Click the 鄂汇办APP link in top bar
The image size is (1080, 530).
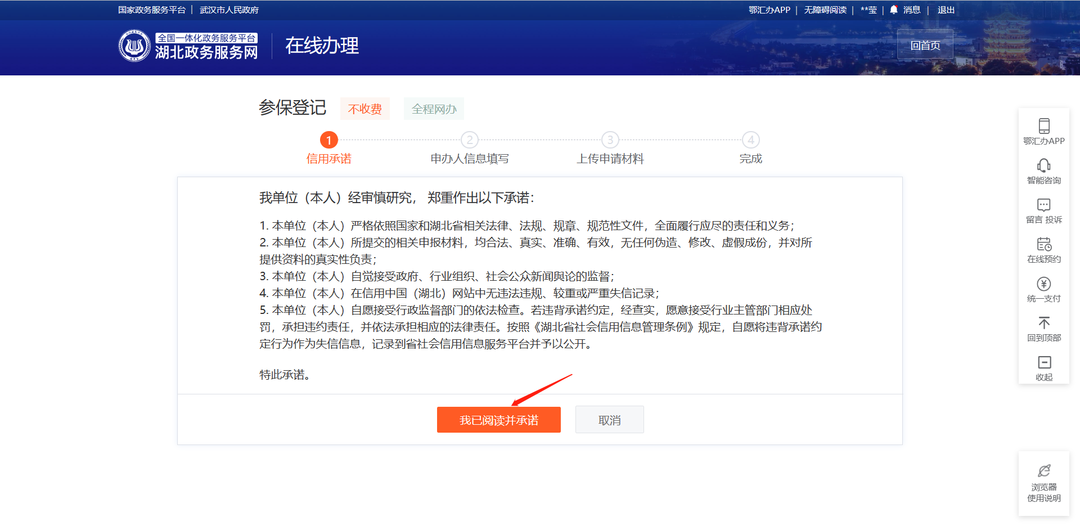[769, 10]
